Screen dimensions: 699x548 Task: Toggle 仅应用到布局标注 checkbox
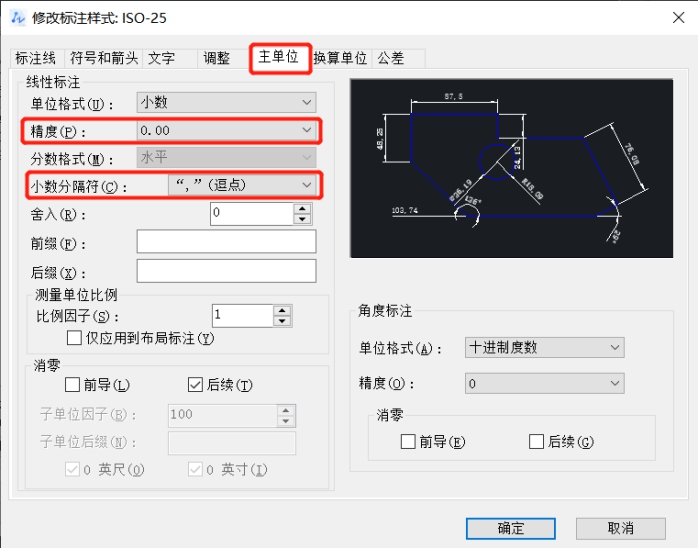(x=74, y=338)
